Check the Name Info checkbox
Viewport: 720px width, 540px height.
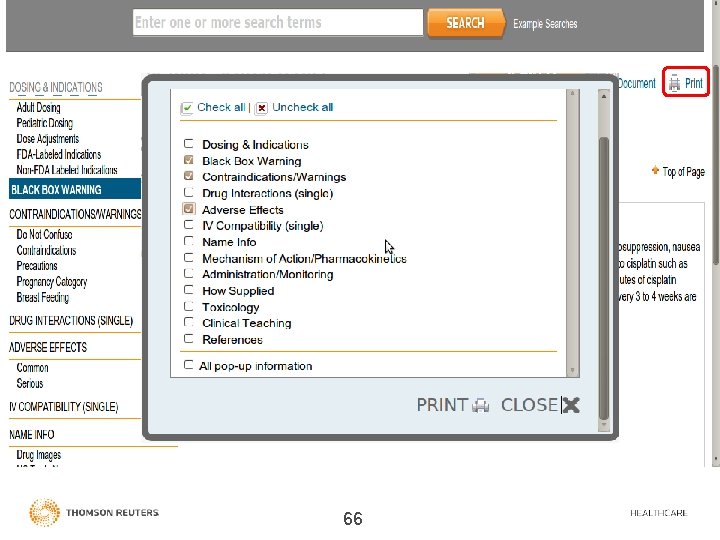click(188, 241)
